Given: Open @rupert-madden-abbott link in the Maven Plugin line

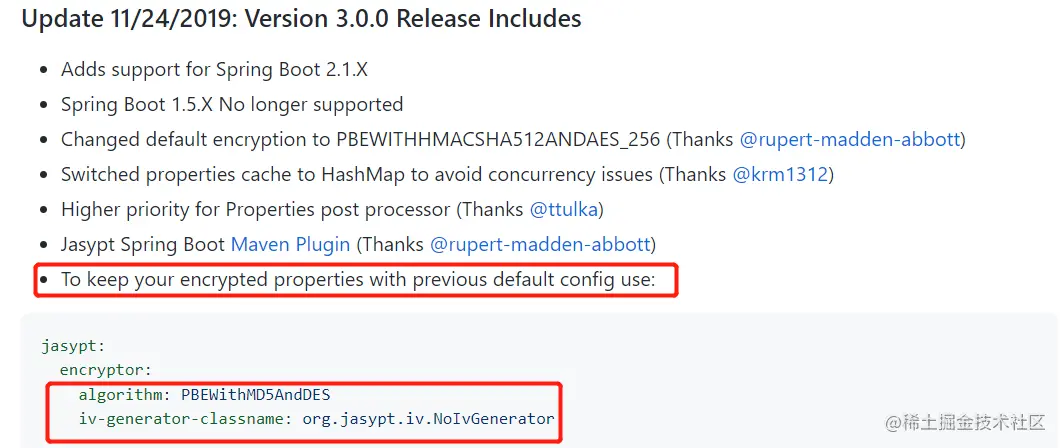Looking at the screenshot, I should point(540,244).
